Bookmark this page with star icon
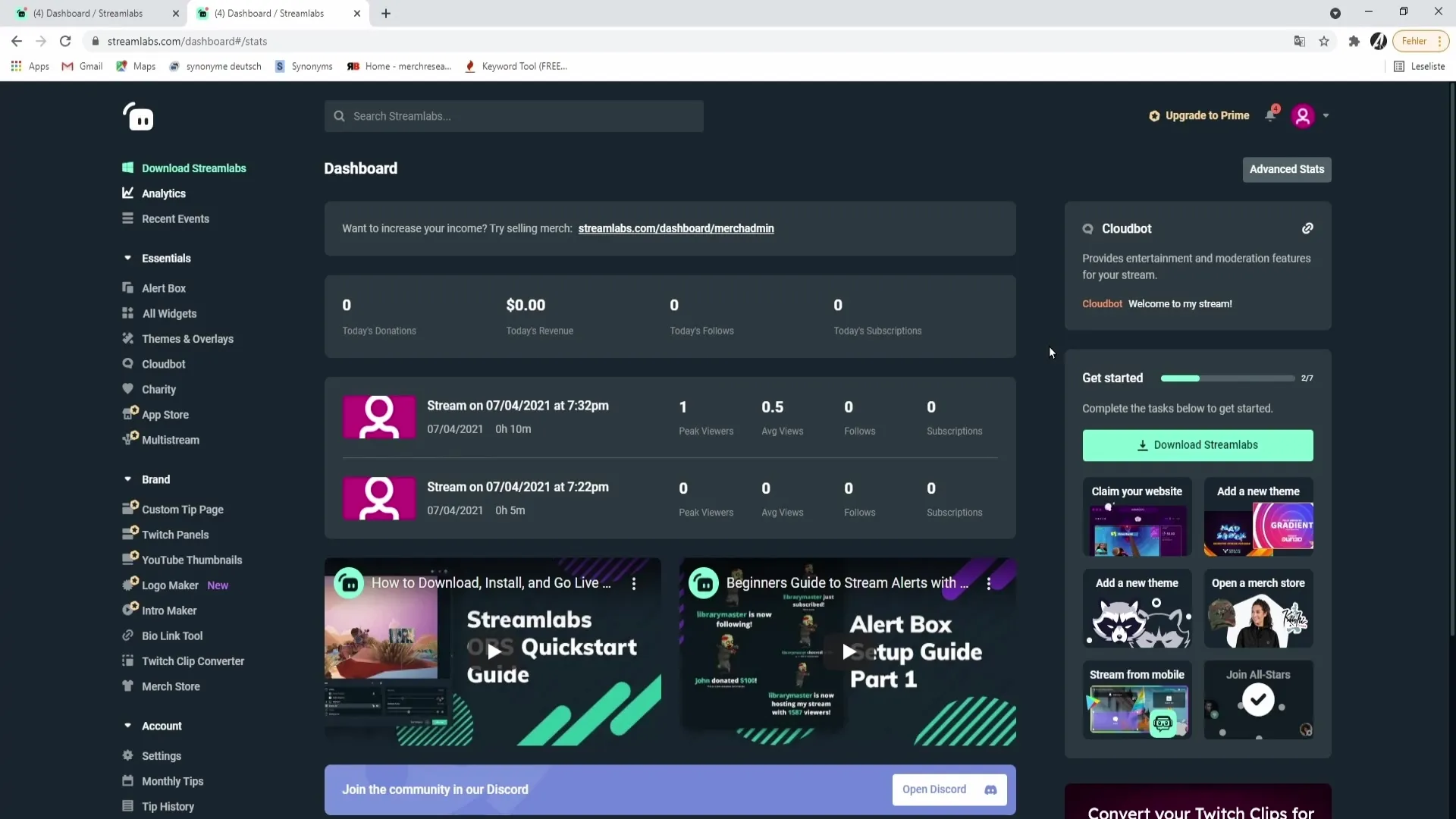Screen dimensions: 1456x819 pyautogui.click(x=1324, y=41)
